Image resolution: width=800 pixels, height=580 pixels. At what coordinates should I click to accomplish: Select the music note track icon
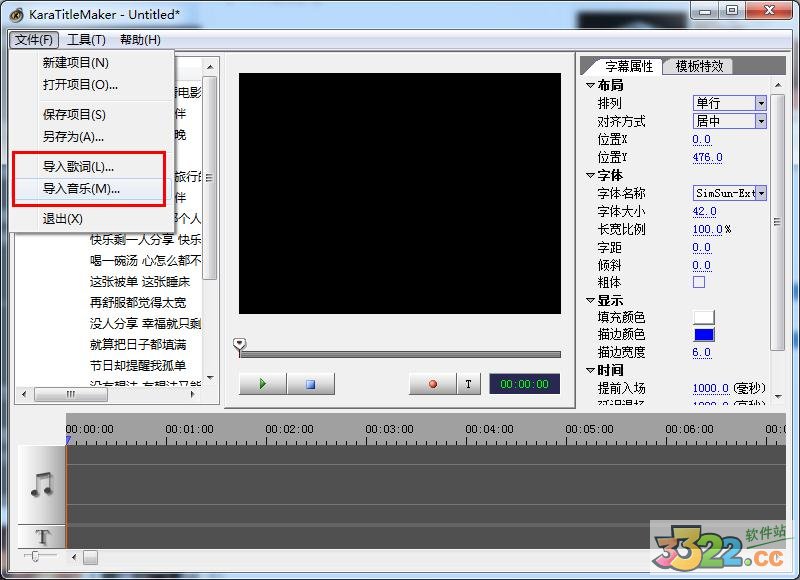tap(42, 485)
